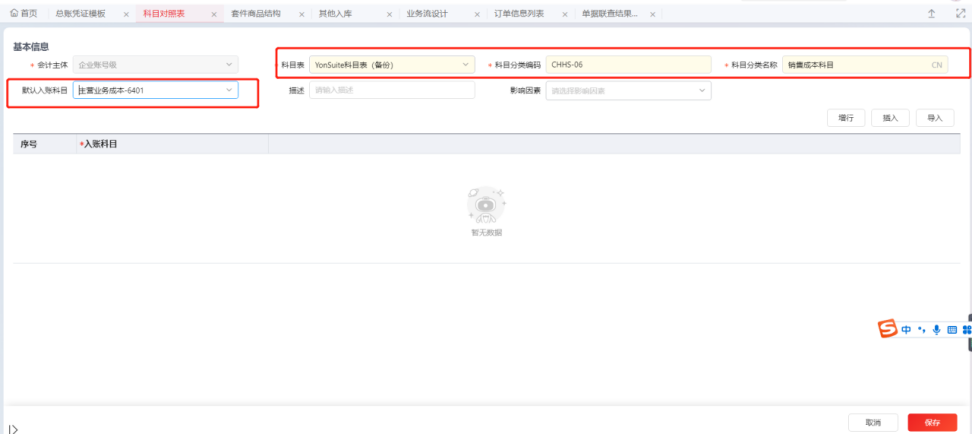Open the 套件商品结构 tab
Image resolution: width=973 pixels, height=434 pixels.
click(256, 14)
